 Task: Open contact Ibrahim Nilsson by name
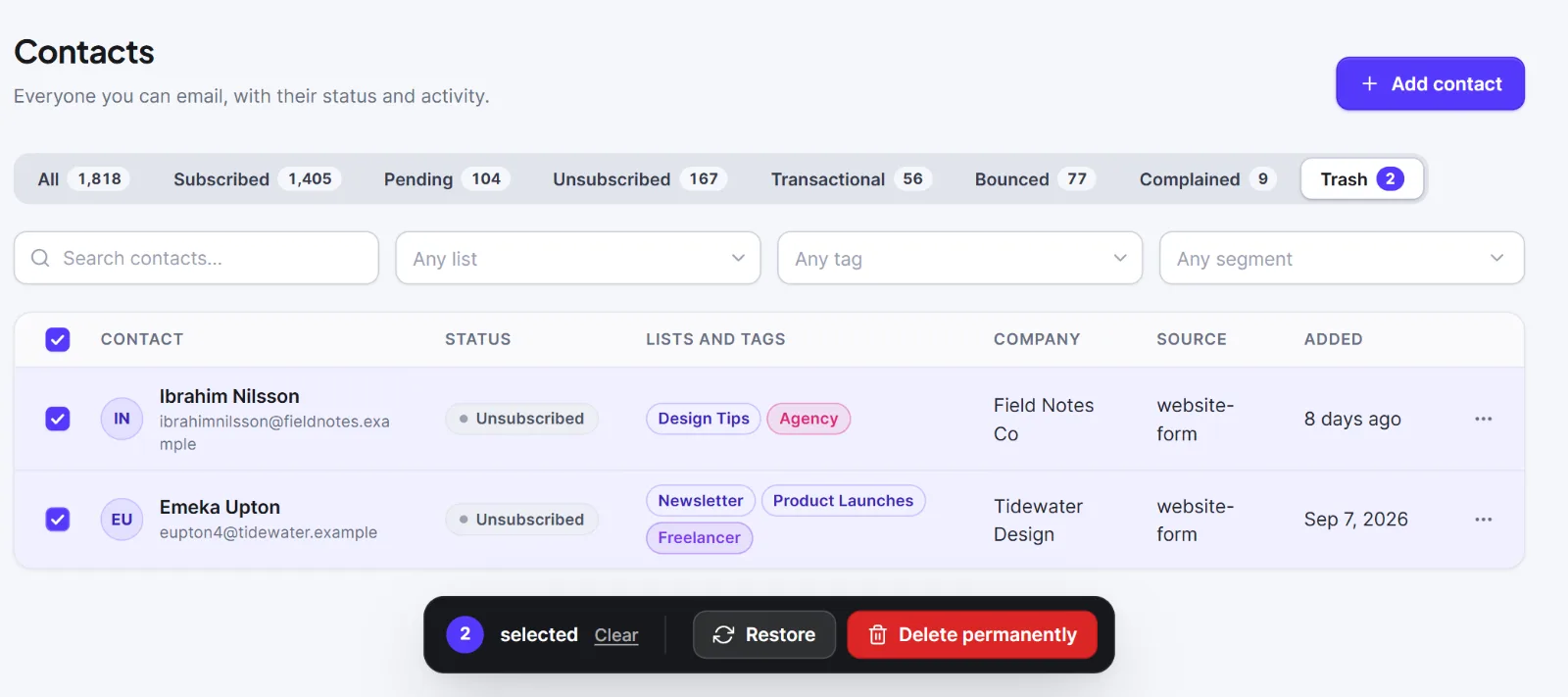229,396
